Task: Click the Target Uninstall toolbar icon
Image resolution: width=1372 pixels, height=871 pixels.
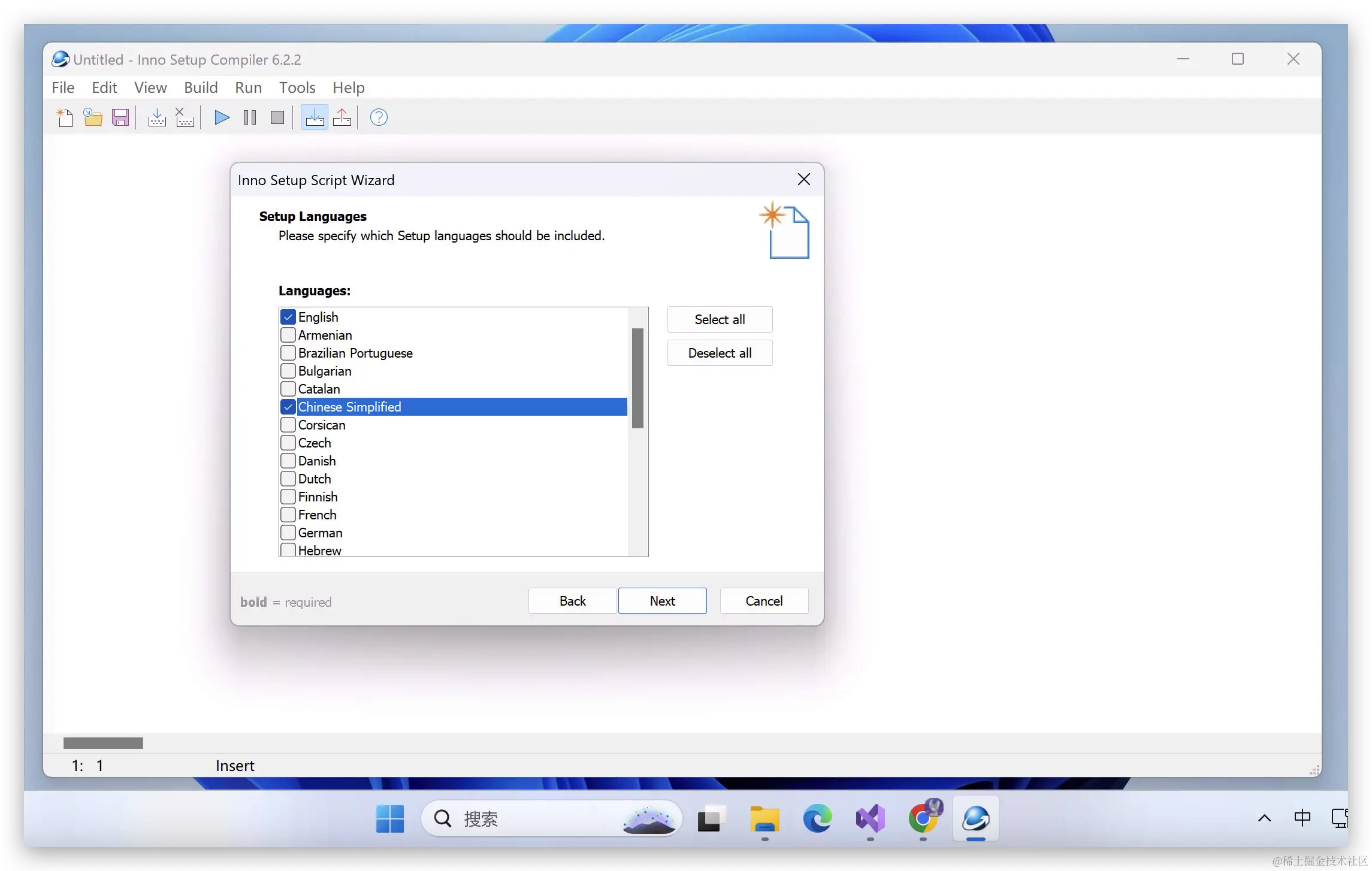Action: click(x=342, y=117)
